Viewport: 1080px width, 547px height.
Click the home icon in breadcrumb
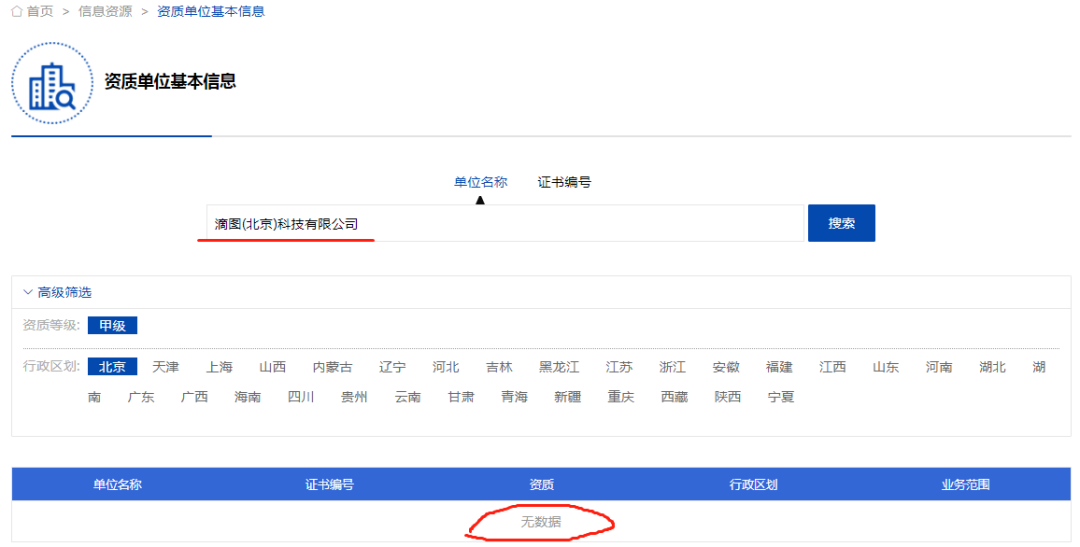(x=16, y=11)
